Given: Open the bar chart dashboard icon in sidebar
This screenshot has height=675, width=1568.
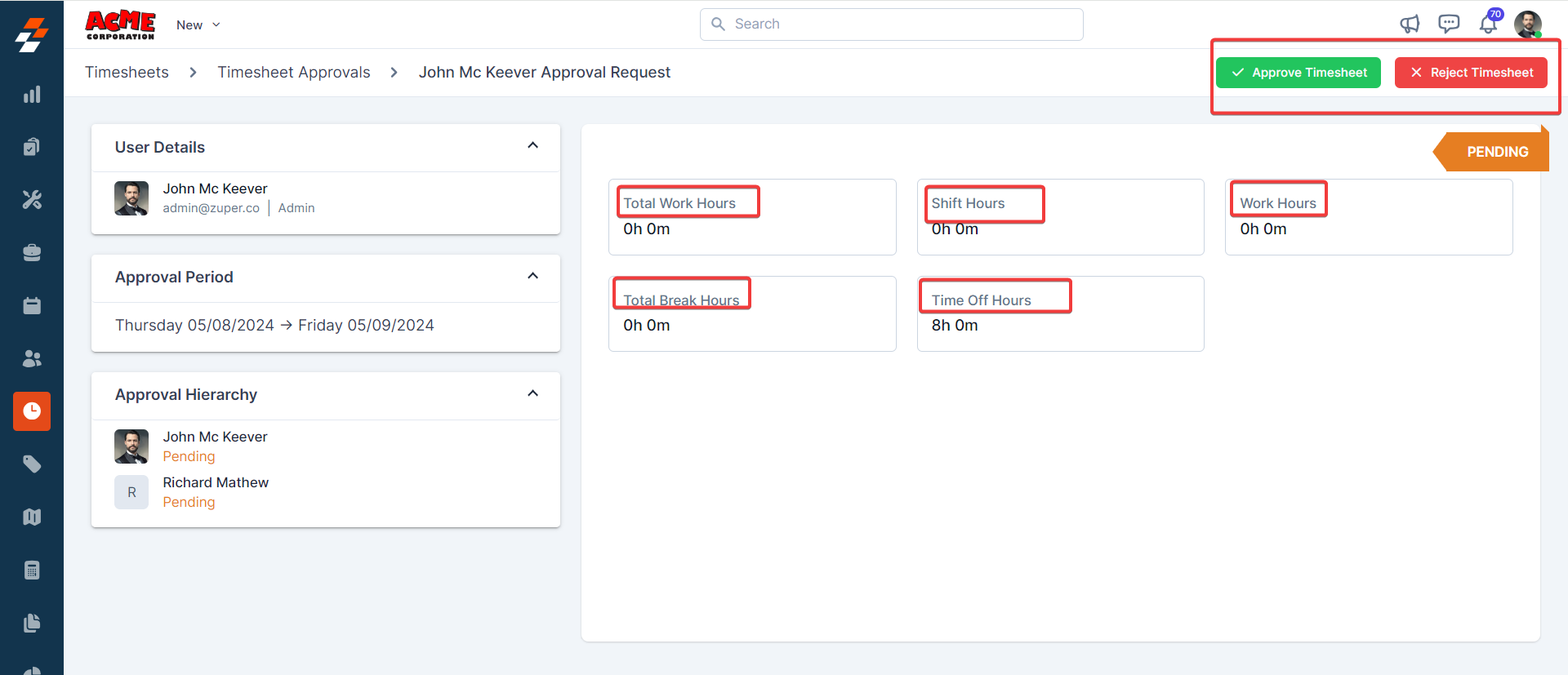Looking at the screenshot, I should [32, 95].
